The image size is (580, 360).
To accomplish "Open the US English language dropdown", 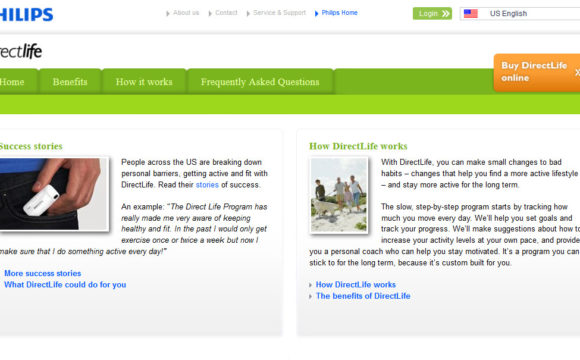I will coord(520,14).
